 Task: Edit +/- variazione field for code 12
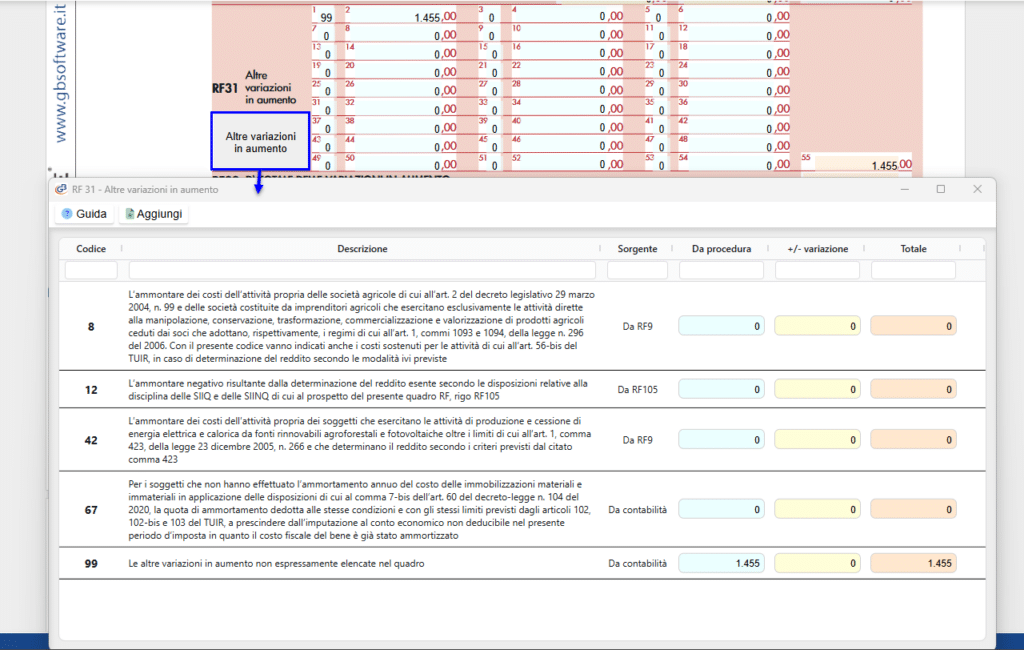coord(817,389)
